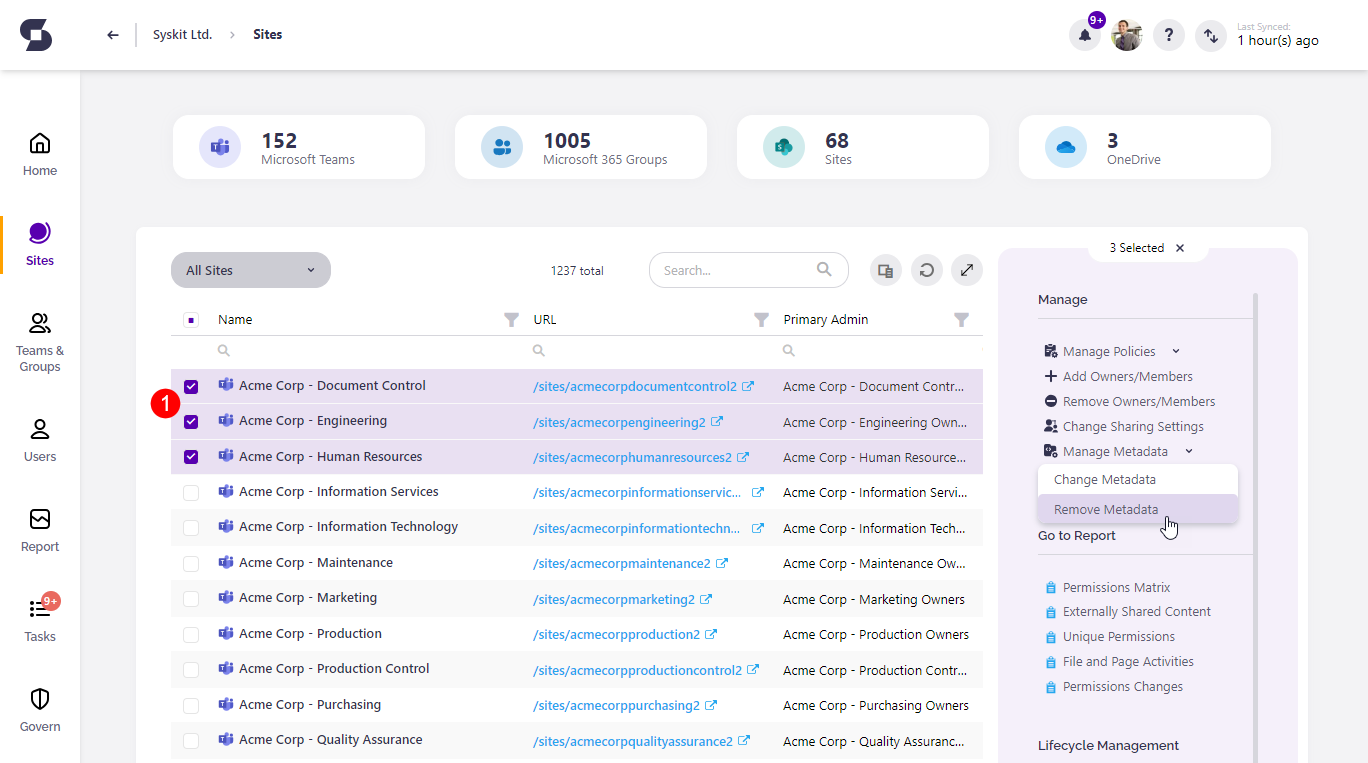Image resolution: width=1368 pixels, height=763 pixels.
Task: Click the help question mark icon
Action: [x=1169, y=36]
